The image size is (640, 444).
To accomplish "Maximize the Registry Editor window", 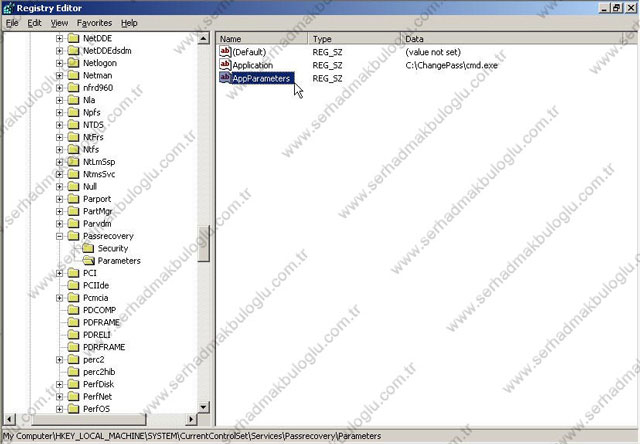I will (616, 8).
